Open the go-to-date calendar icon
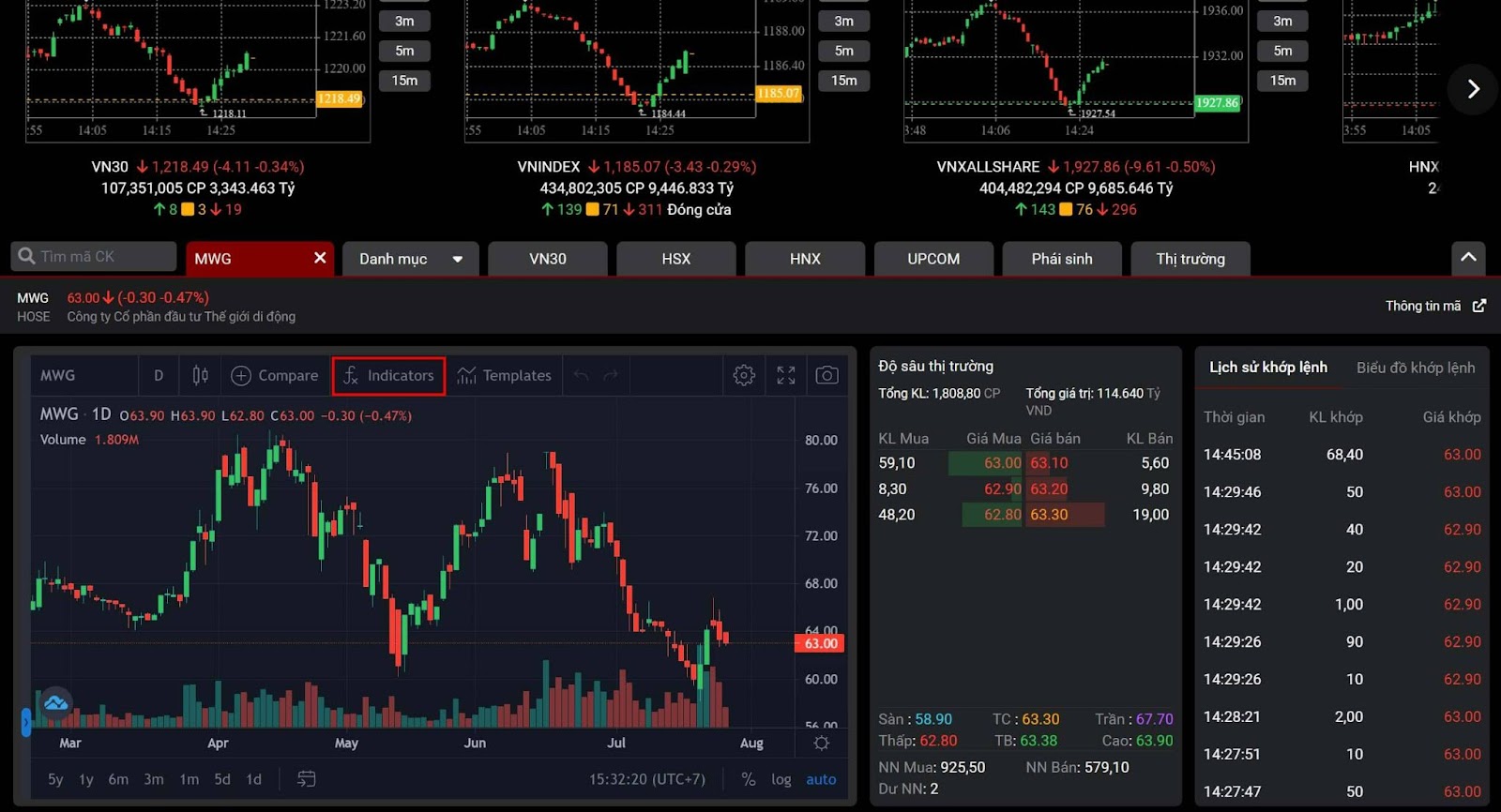This screenshot has width=1501, height=812. [x=307, y=779]
